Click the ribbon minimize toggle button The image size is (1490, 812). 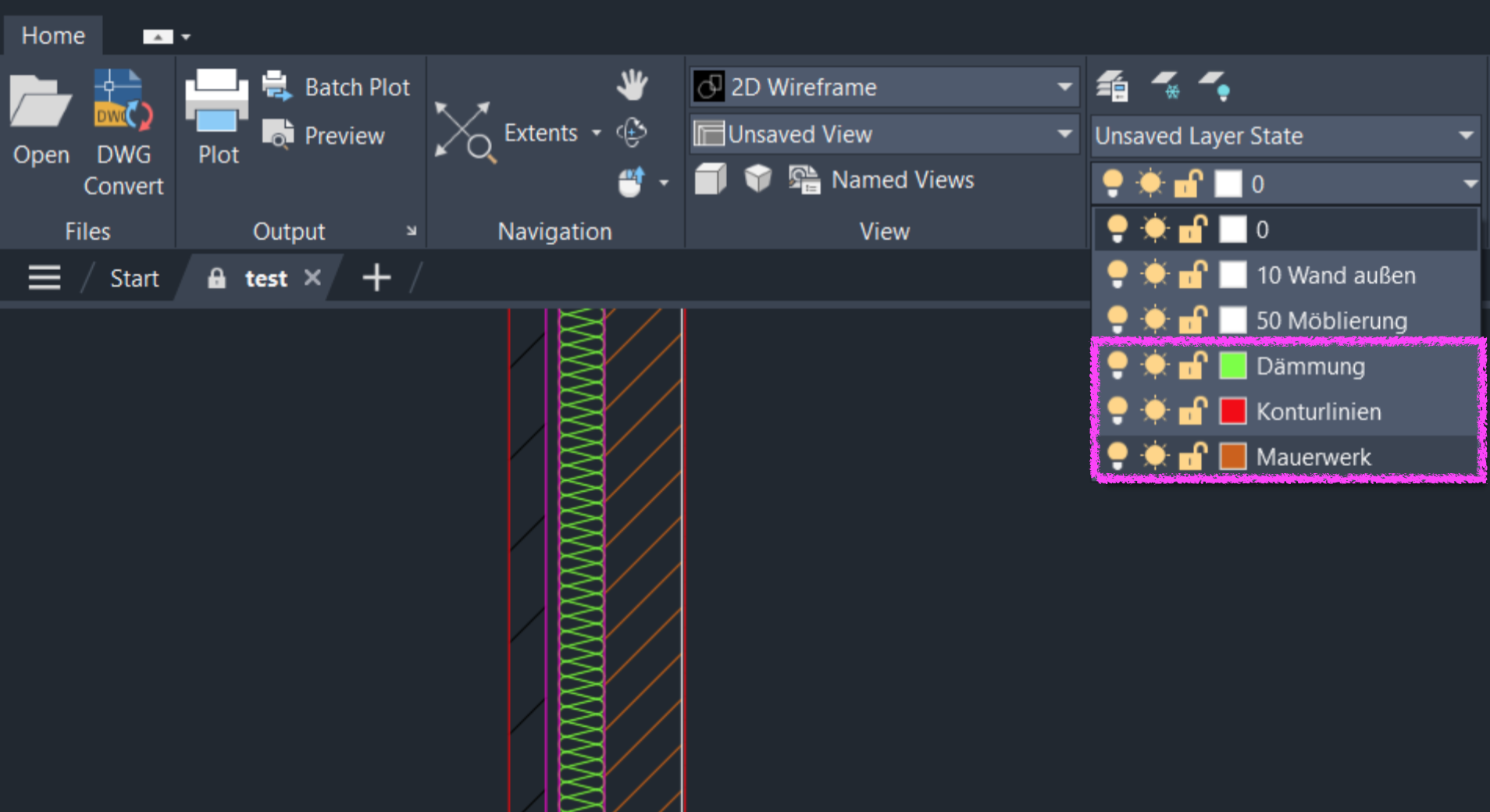point(158,37)
